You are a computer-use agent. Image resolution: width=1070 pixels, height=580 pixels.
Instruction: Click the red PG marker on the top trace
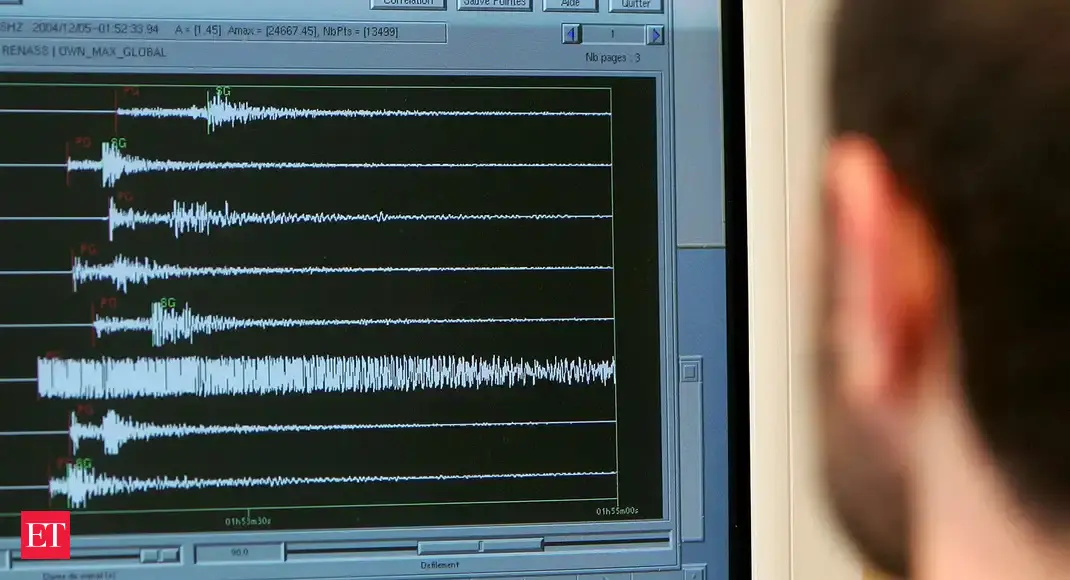coord(130,91)
